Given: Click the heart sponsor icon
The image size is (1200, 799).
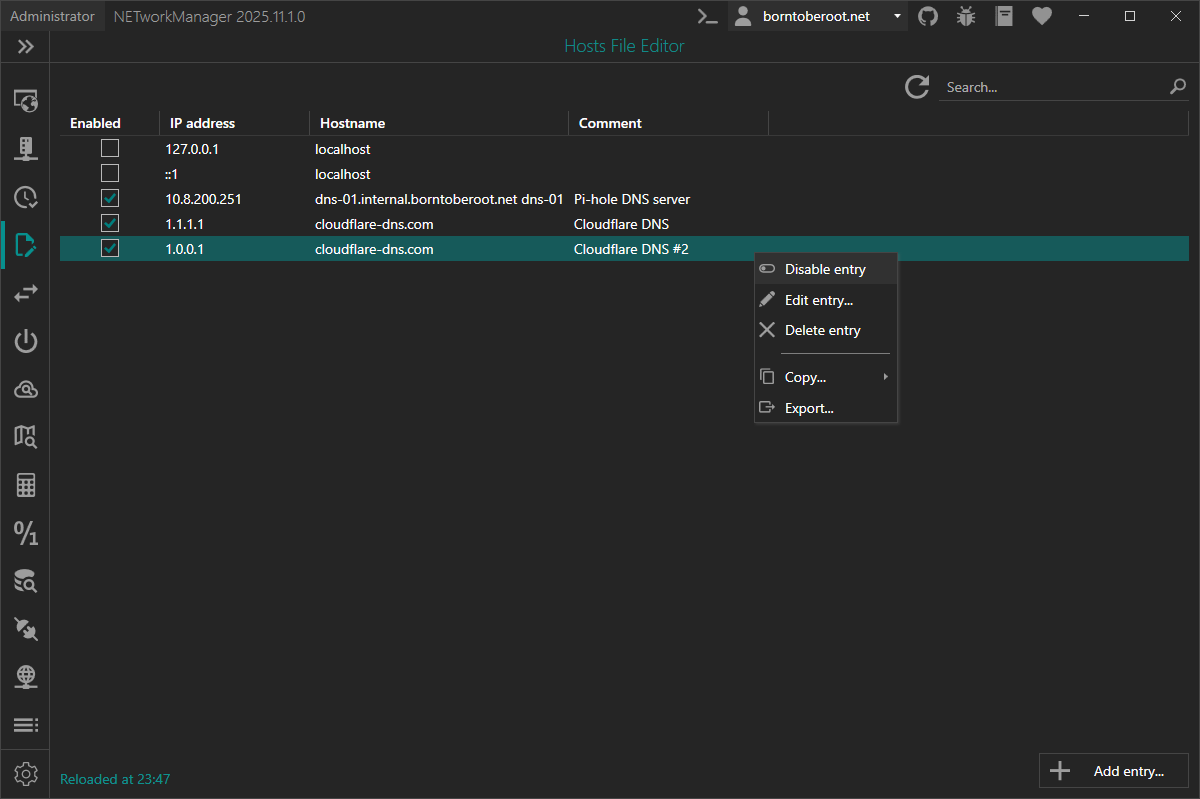Looking at the screenshot, I should 1041,16.
